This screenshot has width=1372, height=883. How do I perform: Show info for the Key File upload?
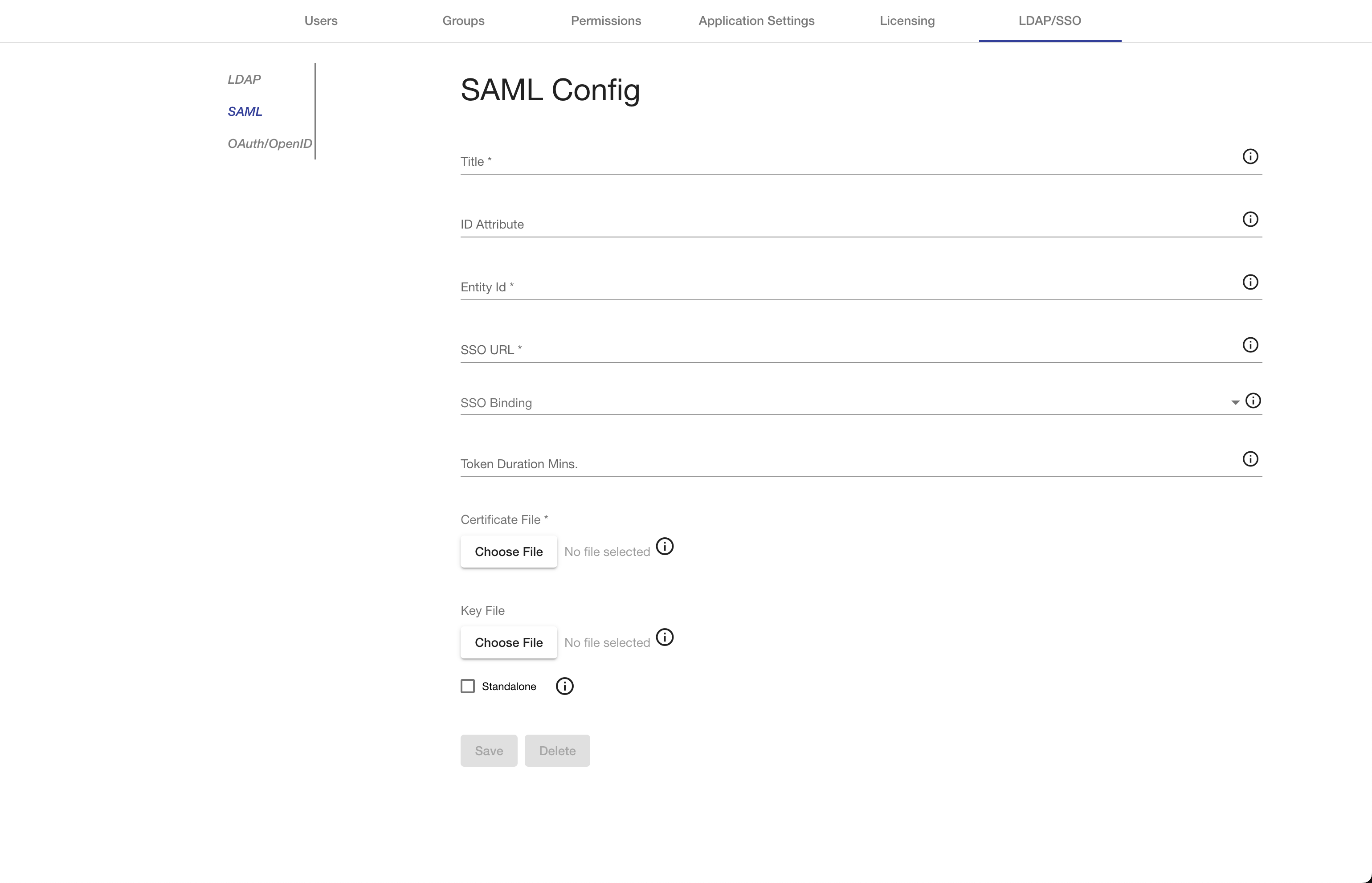[x=665, y=637]
